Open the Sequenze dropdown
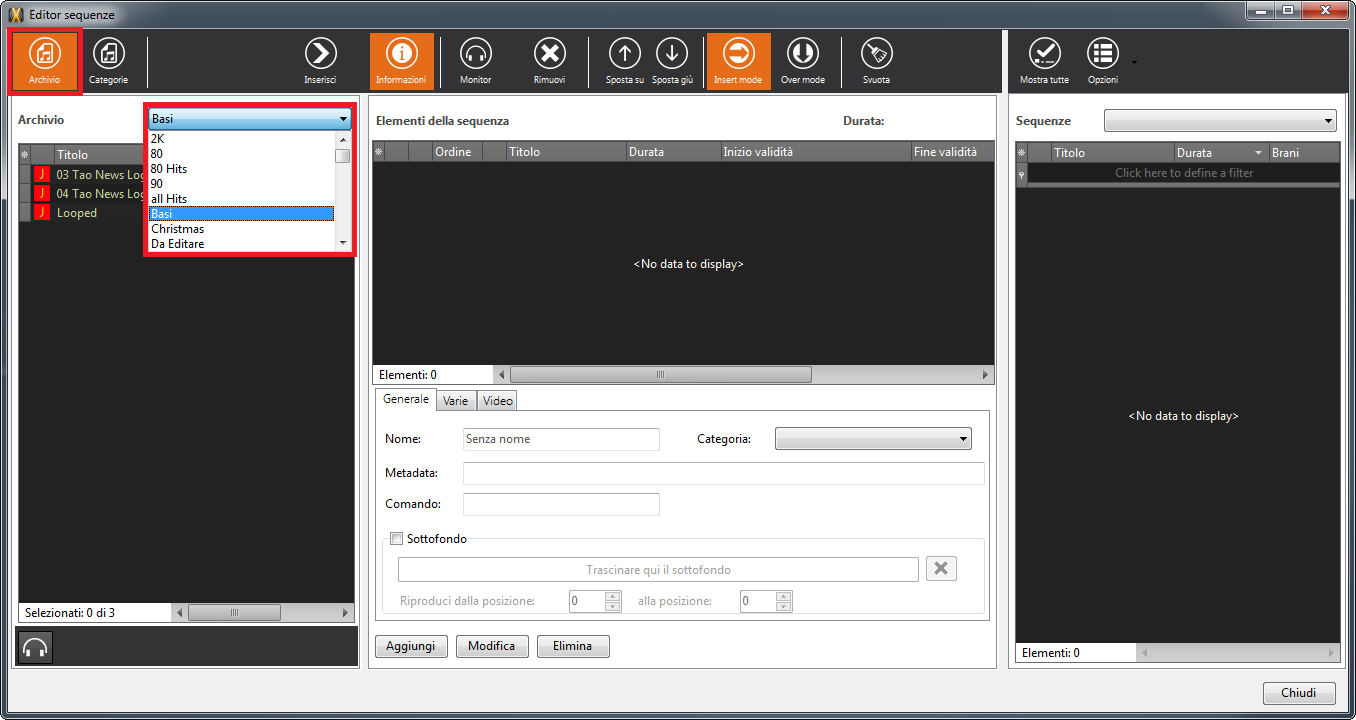This screenshot has height=720, width=1356. tap(1220, 120)
